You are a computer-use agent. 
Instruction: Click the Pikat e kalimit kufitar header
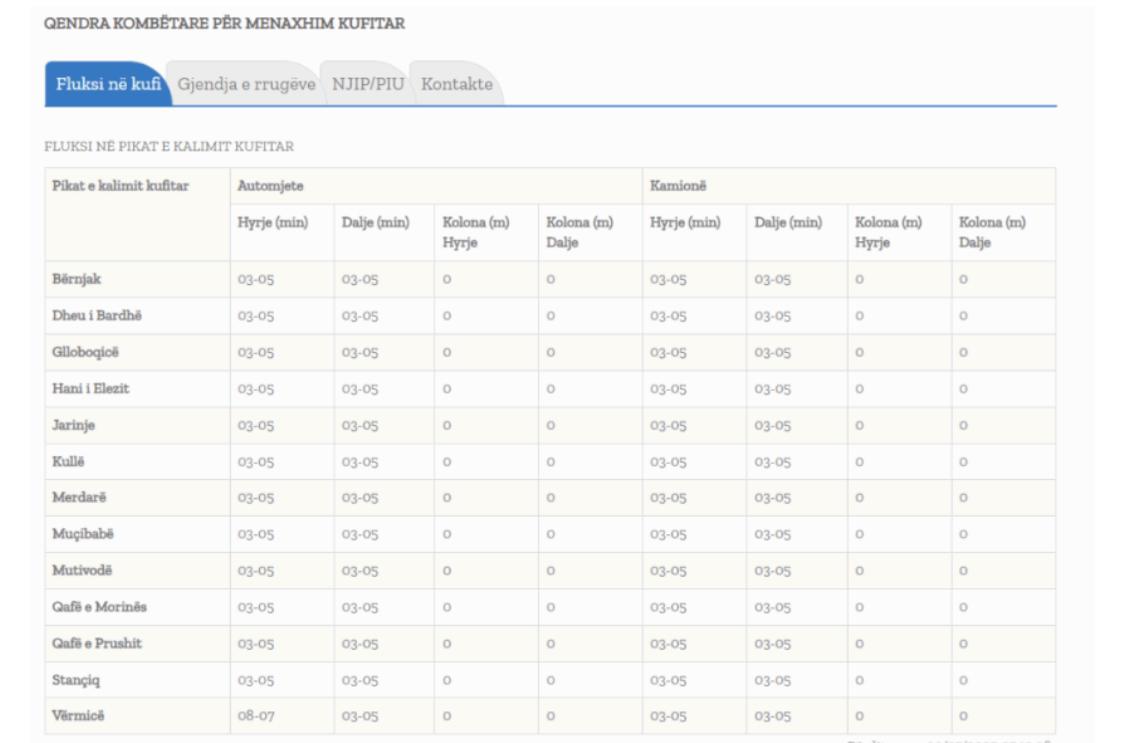pyautogui.click(x=120, y=186)
